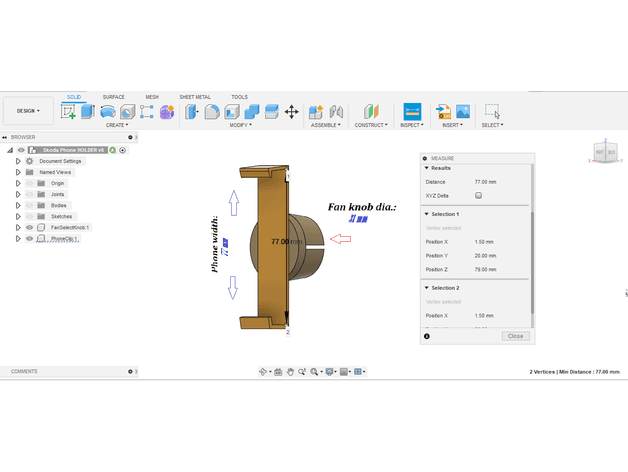Collapse the Results section in Measure
This screenshot has height=472, width=628.
[427, 168]
